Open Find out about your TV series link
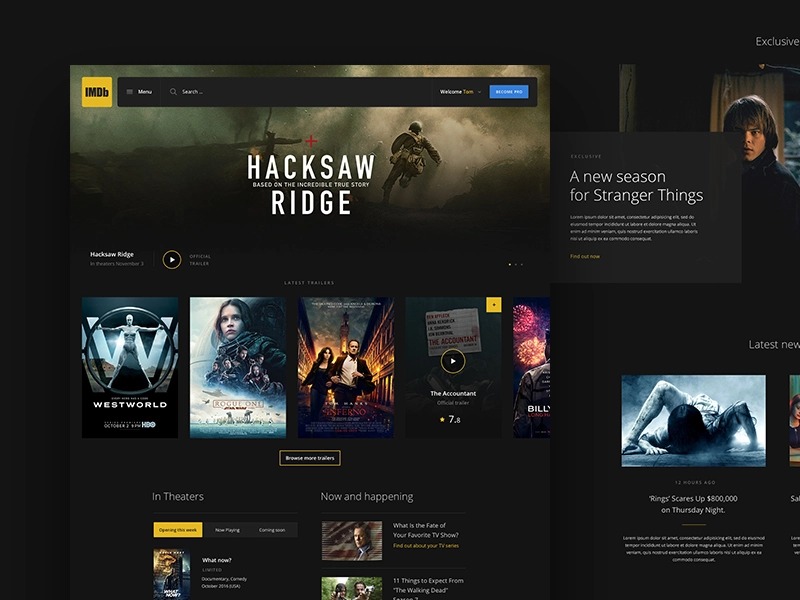 [x=425, y=546]
